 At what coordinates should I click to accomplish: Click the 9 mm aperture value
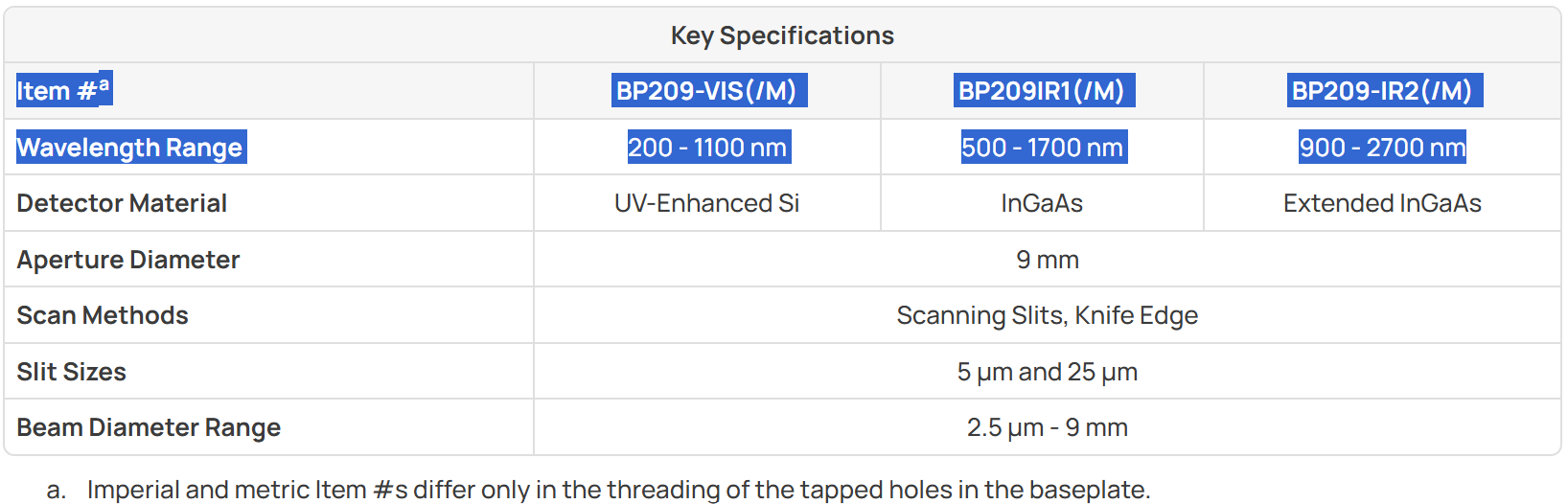(1048, 260)
